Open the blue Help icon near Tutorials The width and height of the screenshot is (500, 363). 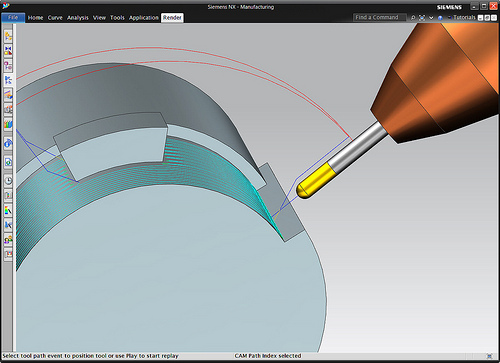point(440,18)
